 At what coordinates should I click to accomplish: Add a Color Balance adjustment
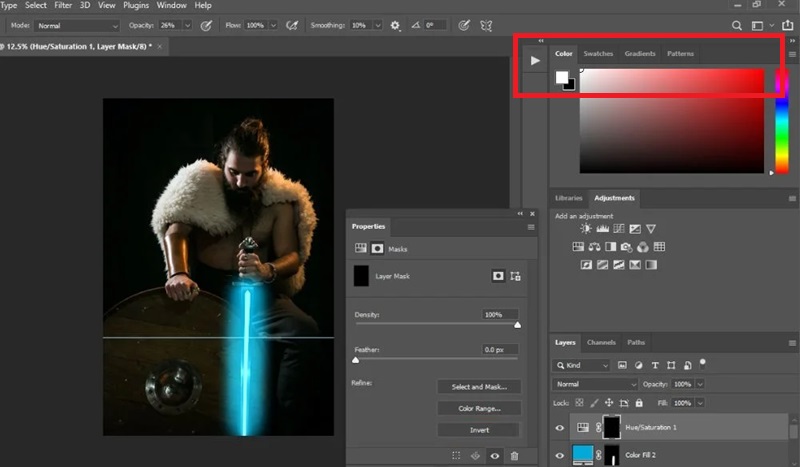click(594, 247)
